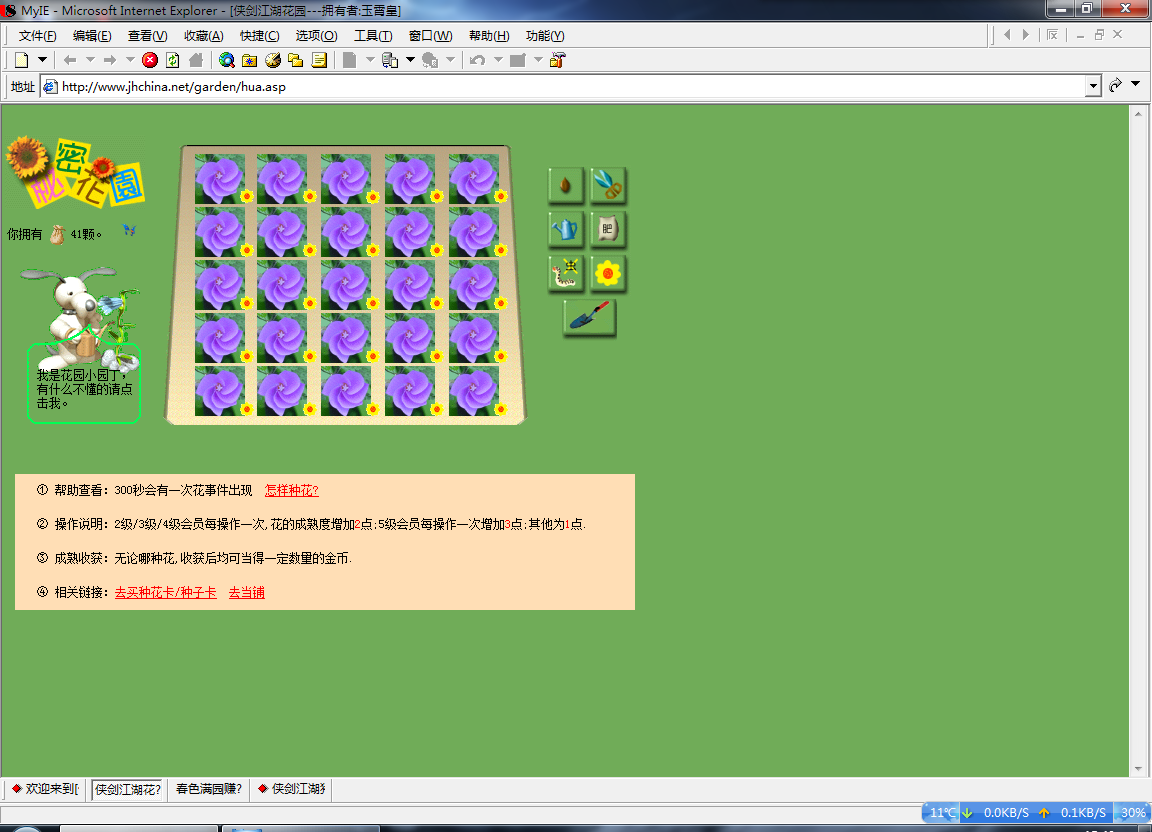The width and height of the screenshot is (1152, 832).
Task: Click the bottom-right purple flower plot
Action: 474,391
